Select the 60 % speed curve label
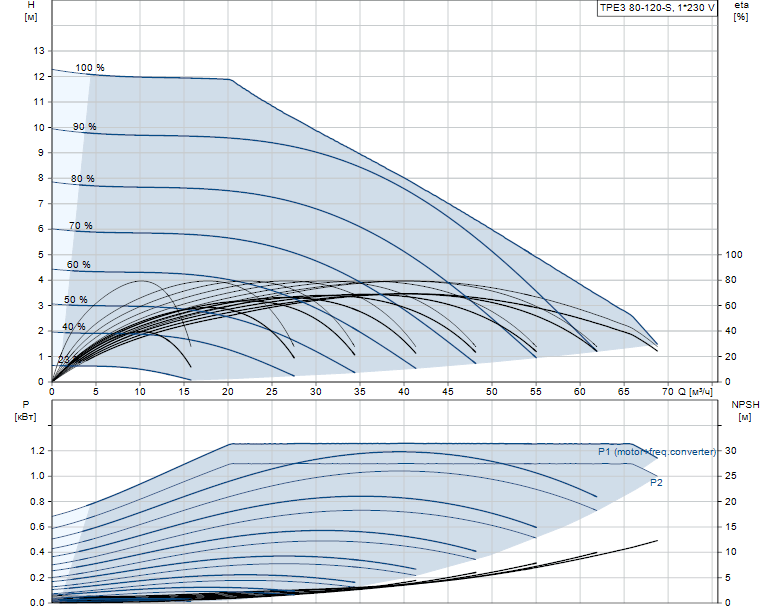 pyautogui.click(x=78, y=265)
